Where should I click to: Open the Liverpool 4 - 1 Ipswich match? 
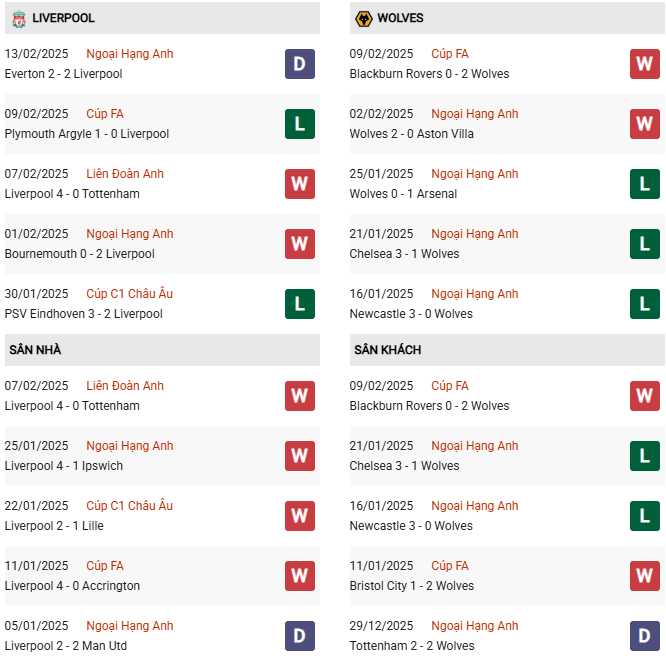[64, 466]
